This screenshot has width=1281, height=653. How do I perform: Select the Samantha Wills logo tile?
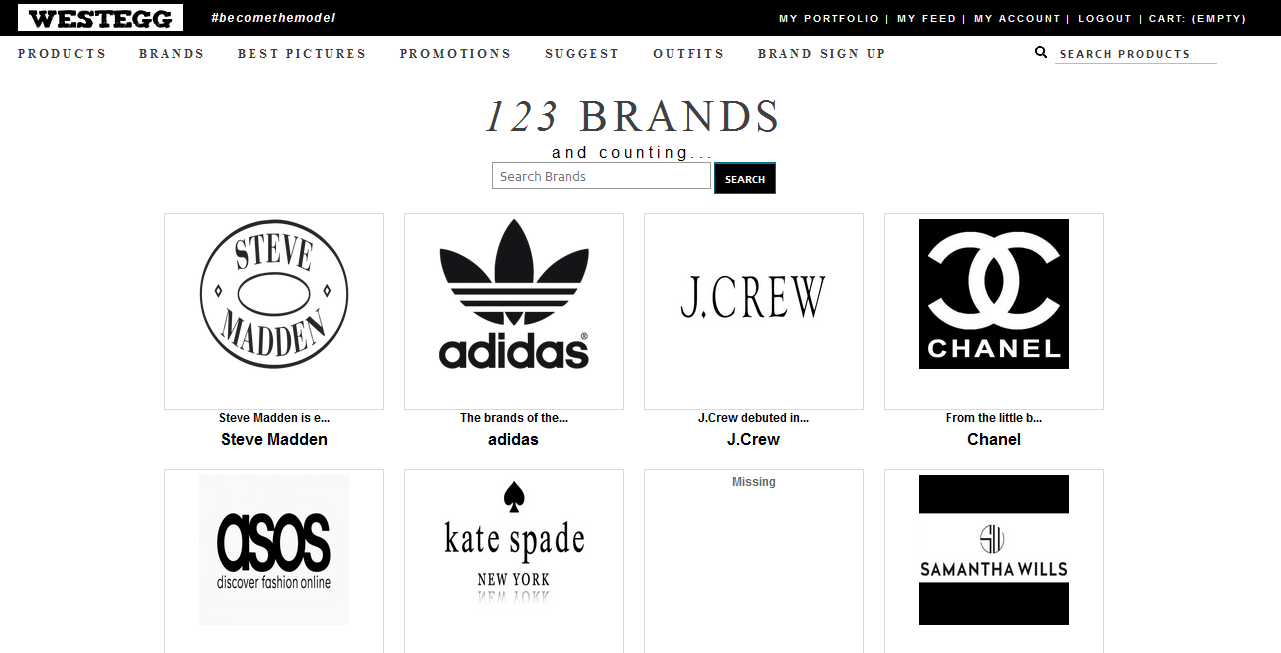[994, 550]
